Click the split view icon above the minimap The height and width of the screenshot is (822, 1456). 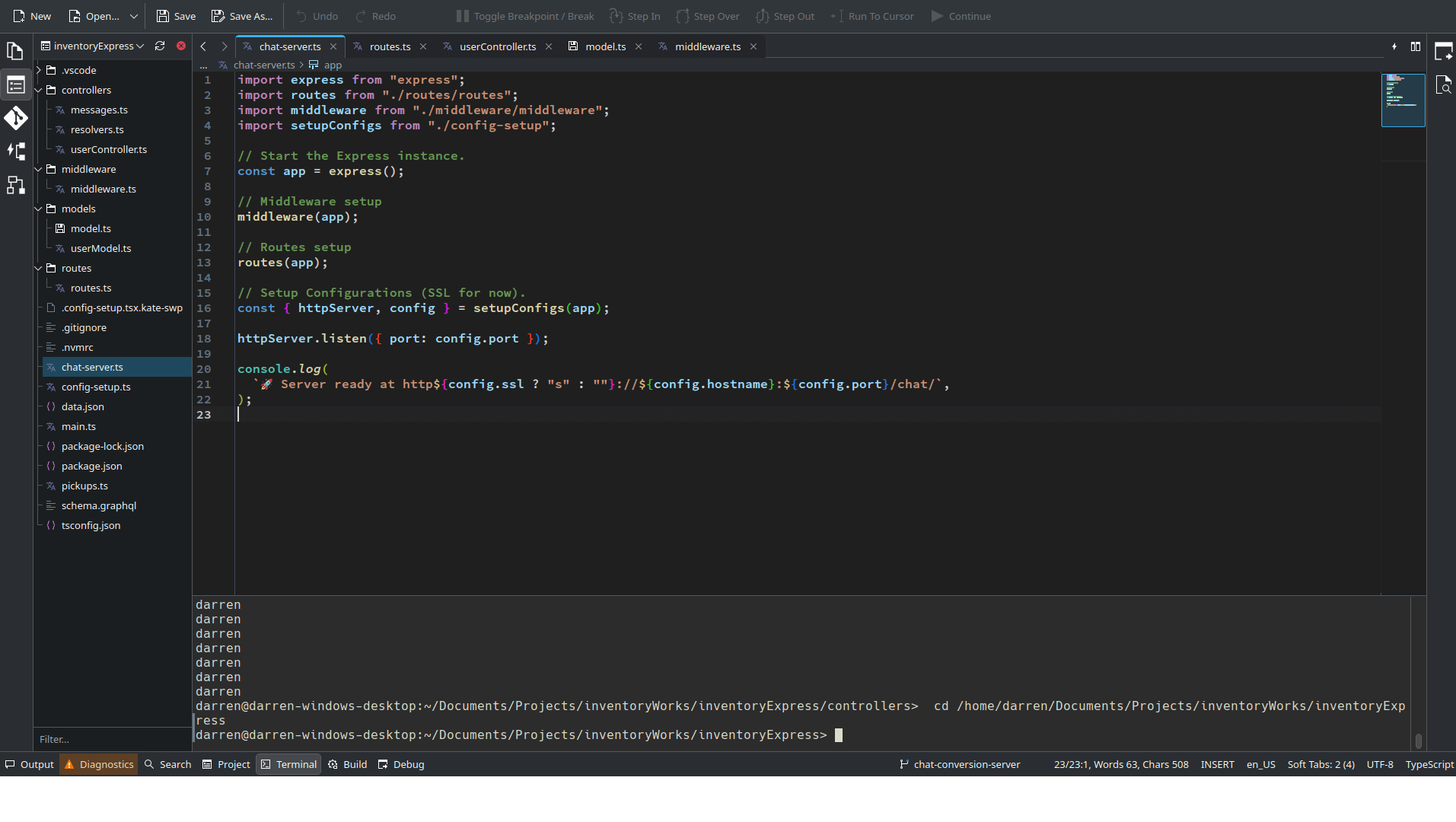tap(1416, 46)
